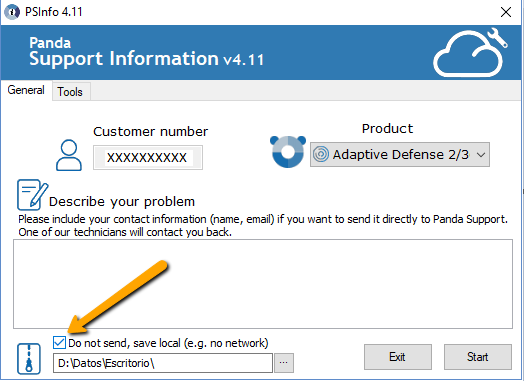
Task: Focus the Customer number input field
Action: click(x=148, y=157)
